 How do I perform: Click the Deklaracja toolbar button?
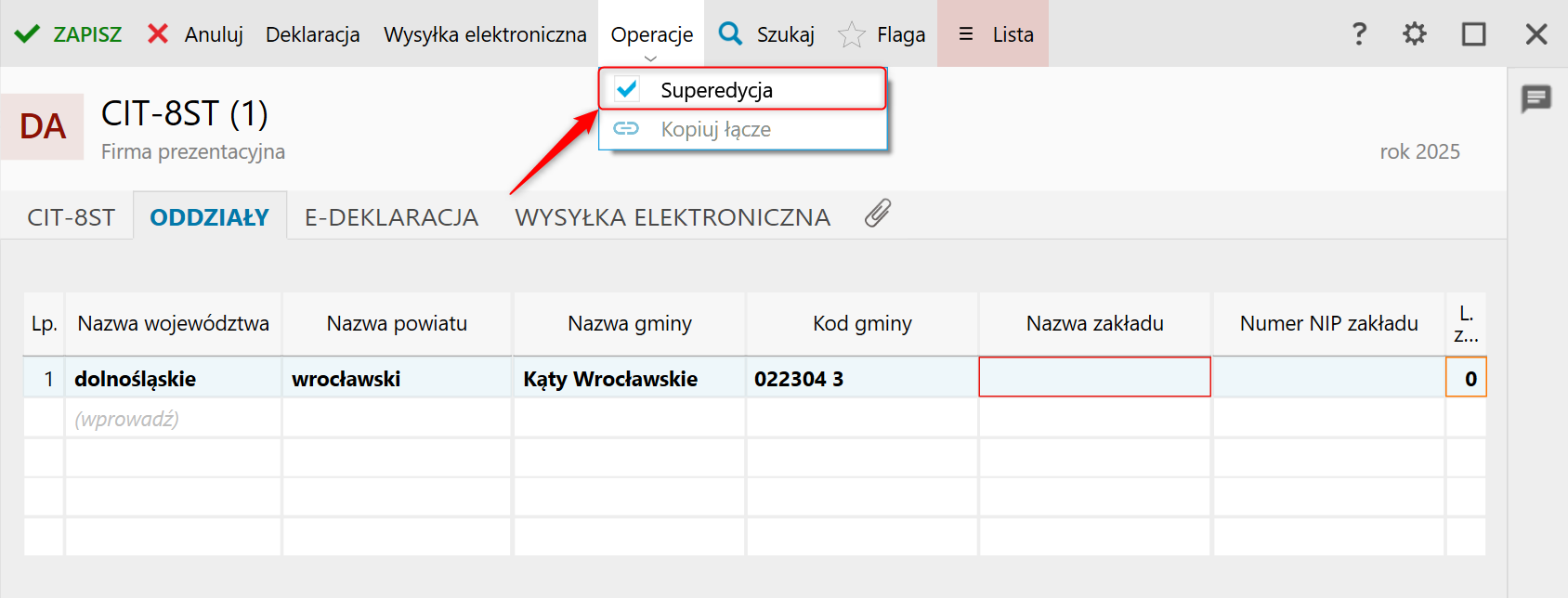pos(312,34)
